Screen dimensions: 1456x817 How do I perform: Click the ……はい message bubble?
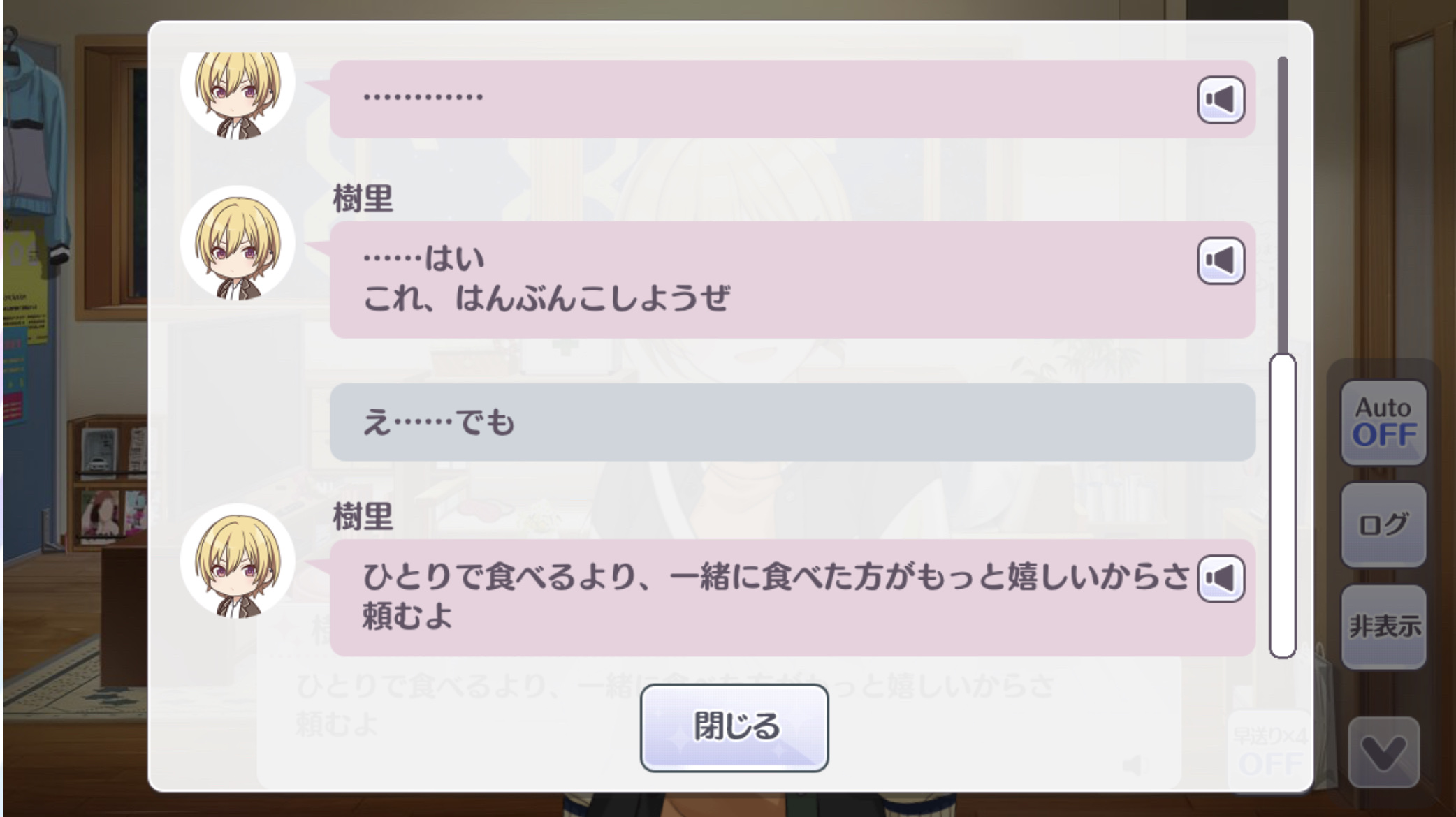pos(792,280)
